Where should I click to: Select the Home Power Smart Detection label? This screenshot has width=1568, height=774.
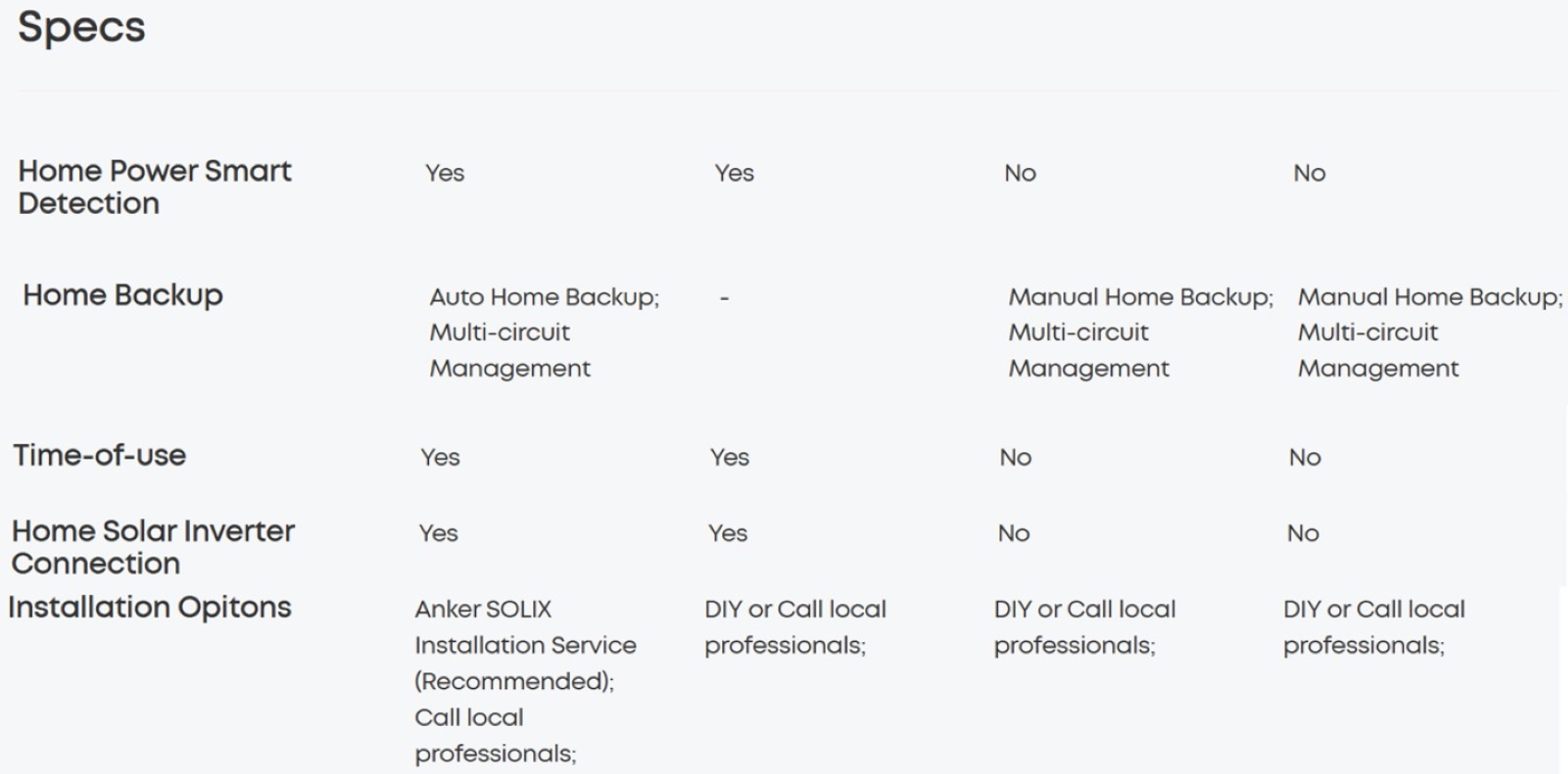[155, 187]
